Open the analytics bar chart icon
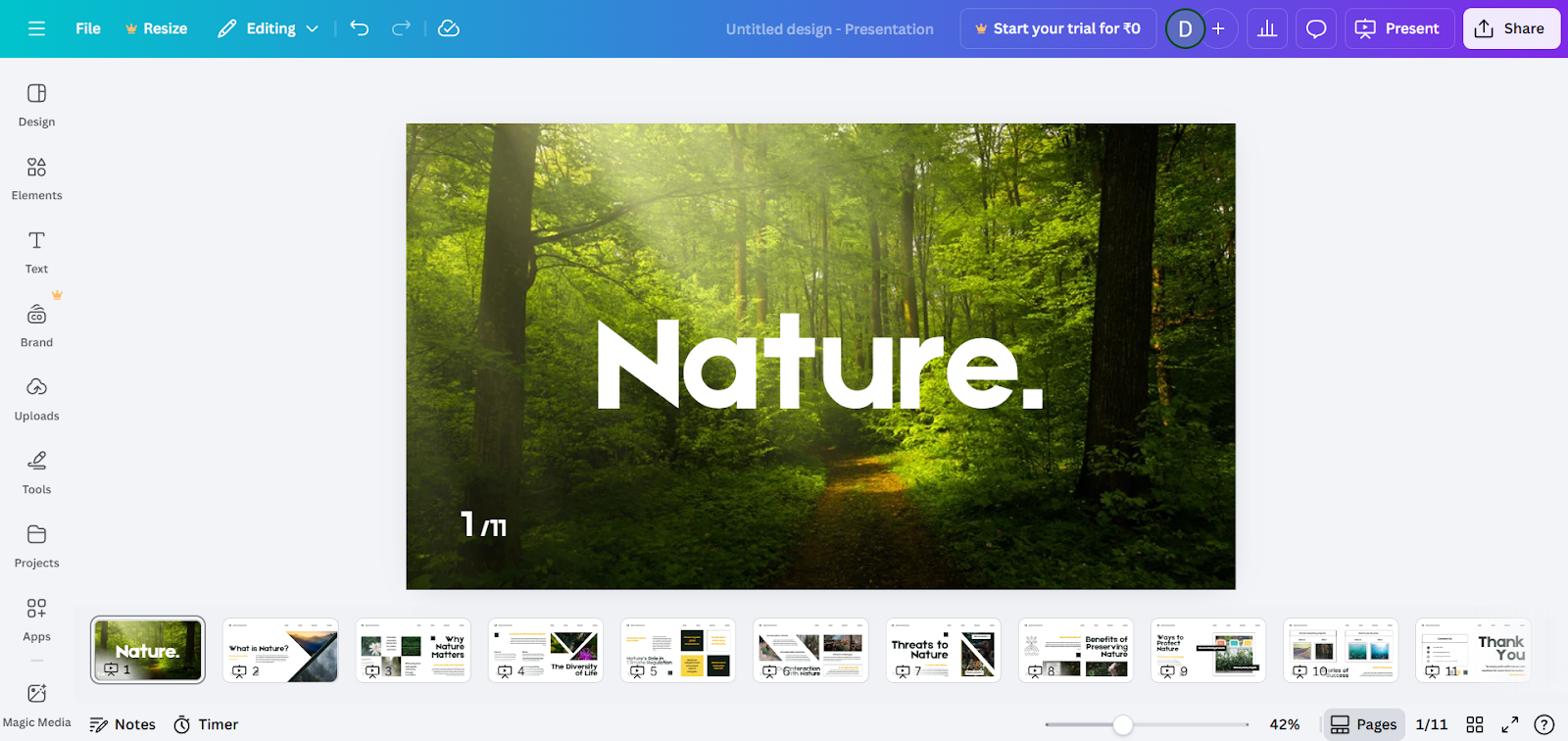Screen dimensions: 1568x741 (x=1267, y=28)
